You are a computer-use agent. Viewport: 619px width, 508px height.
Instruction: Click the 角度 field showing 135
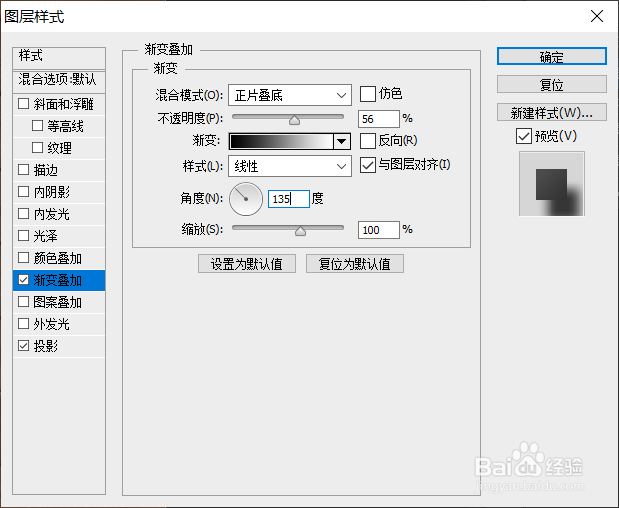(289, 199)
